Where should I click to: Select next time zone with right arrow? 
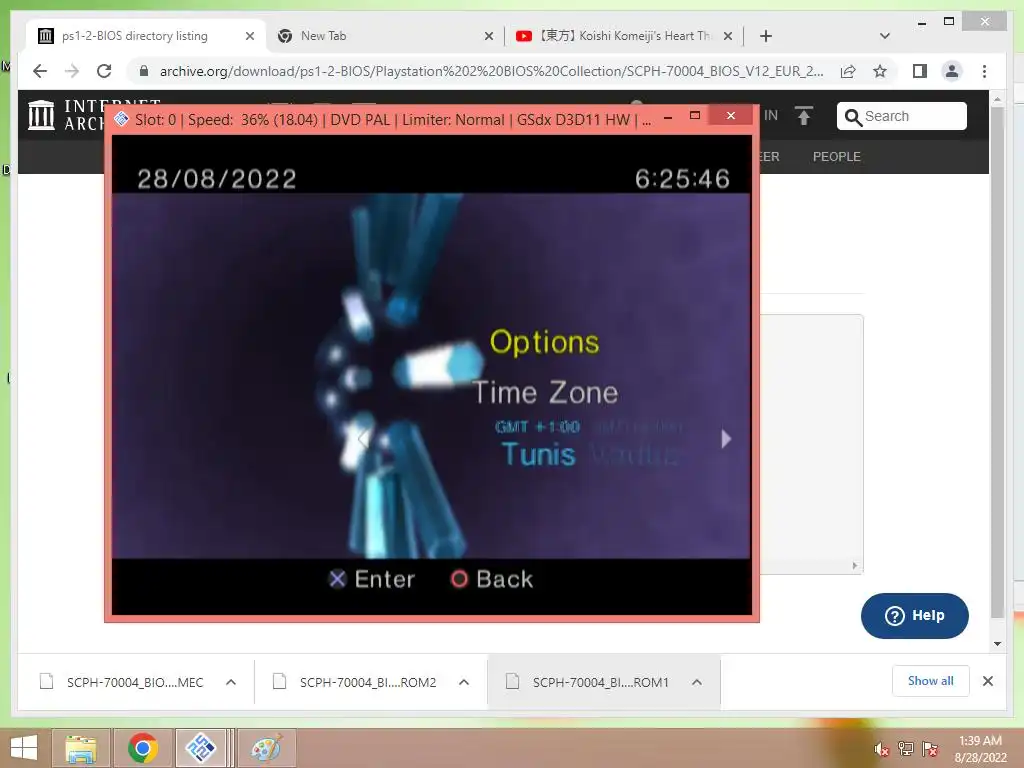726,439
